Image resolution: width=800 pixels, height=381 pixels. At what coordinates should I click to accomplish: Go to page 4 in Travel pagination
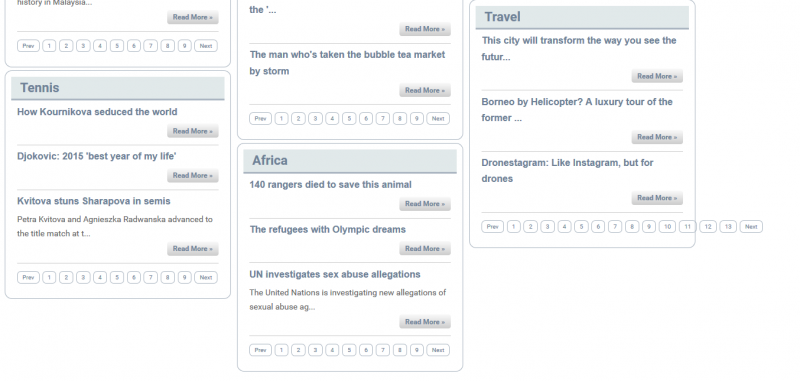(x=564, y=226)
